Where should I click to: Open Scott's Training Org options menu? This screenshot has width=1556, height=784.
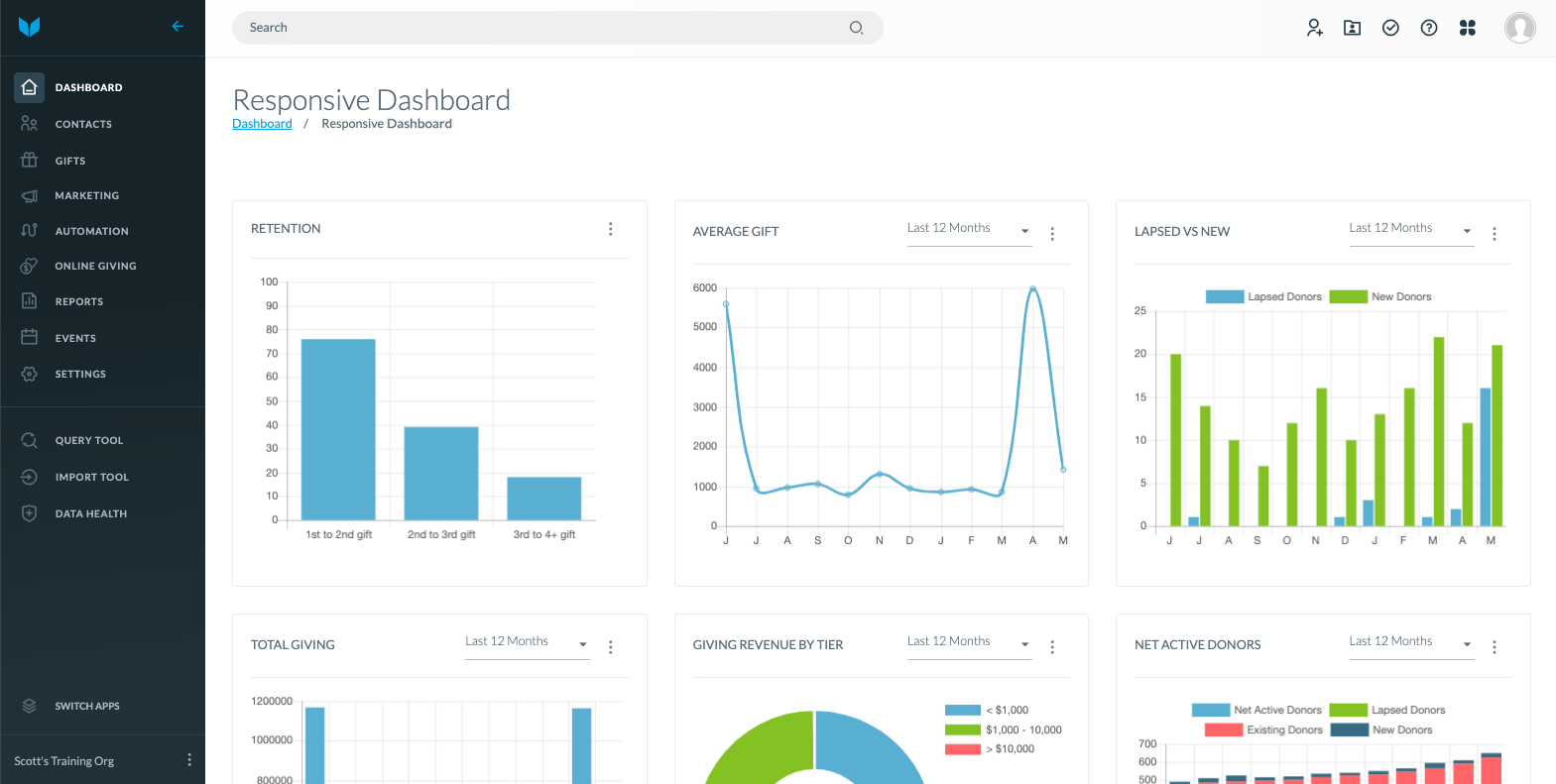(189, 759)
